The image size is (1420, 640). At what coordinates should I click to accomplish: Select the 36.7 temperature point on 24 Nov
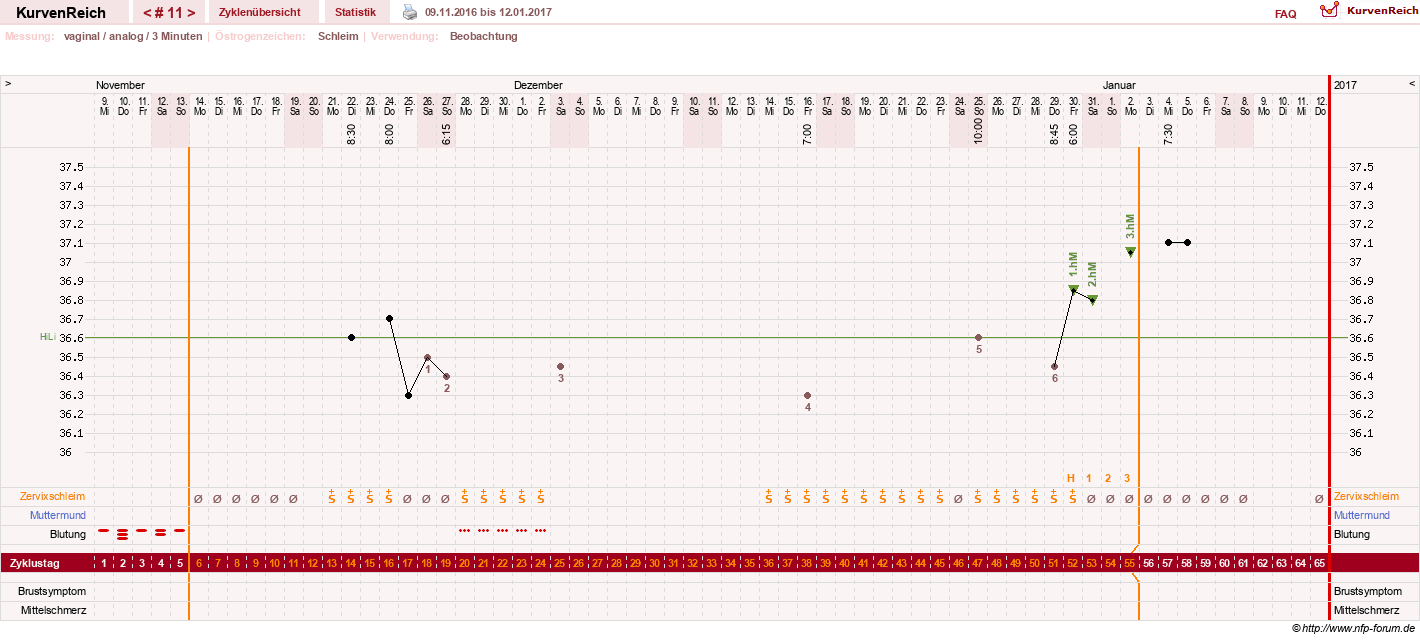tap(389, 318)
